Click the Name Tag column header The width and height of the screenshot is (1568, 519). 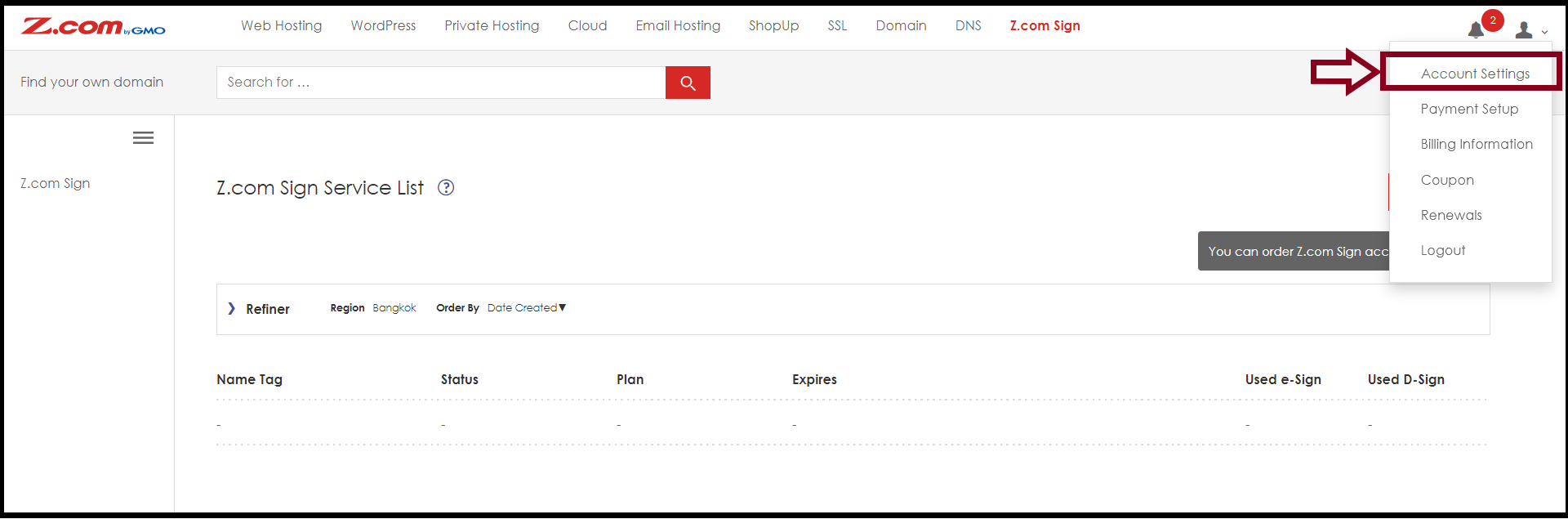click(x=249, y=379)
